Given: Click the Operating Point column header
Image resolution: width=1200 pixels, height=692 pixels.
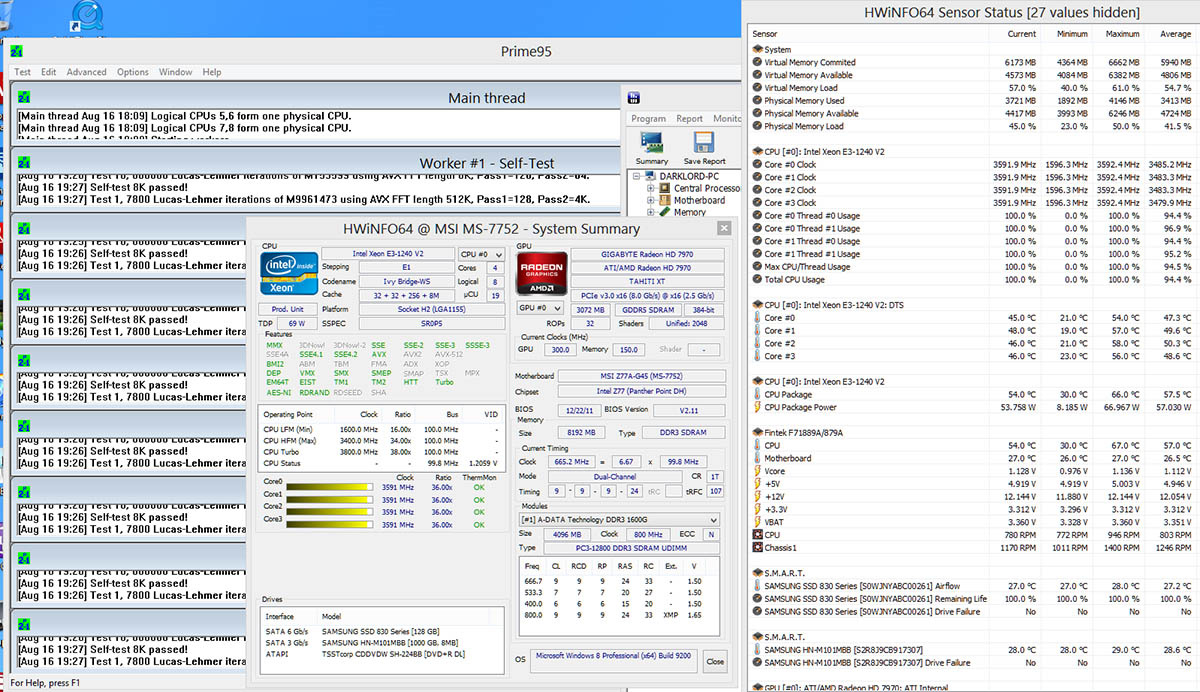Looking at the screenshot, I should [x=290, y=413].
